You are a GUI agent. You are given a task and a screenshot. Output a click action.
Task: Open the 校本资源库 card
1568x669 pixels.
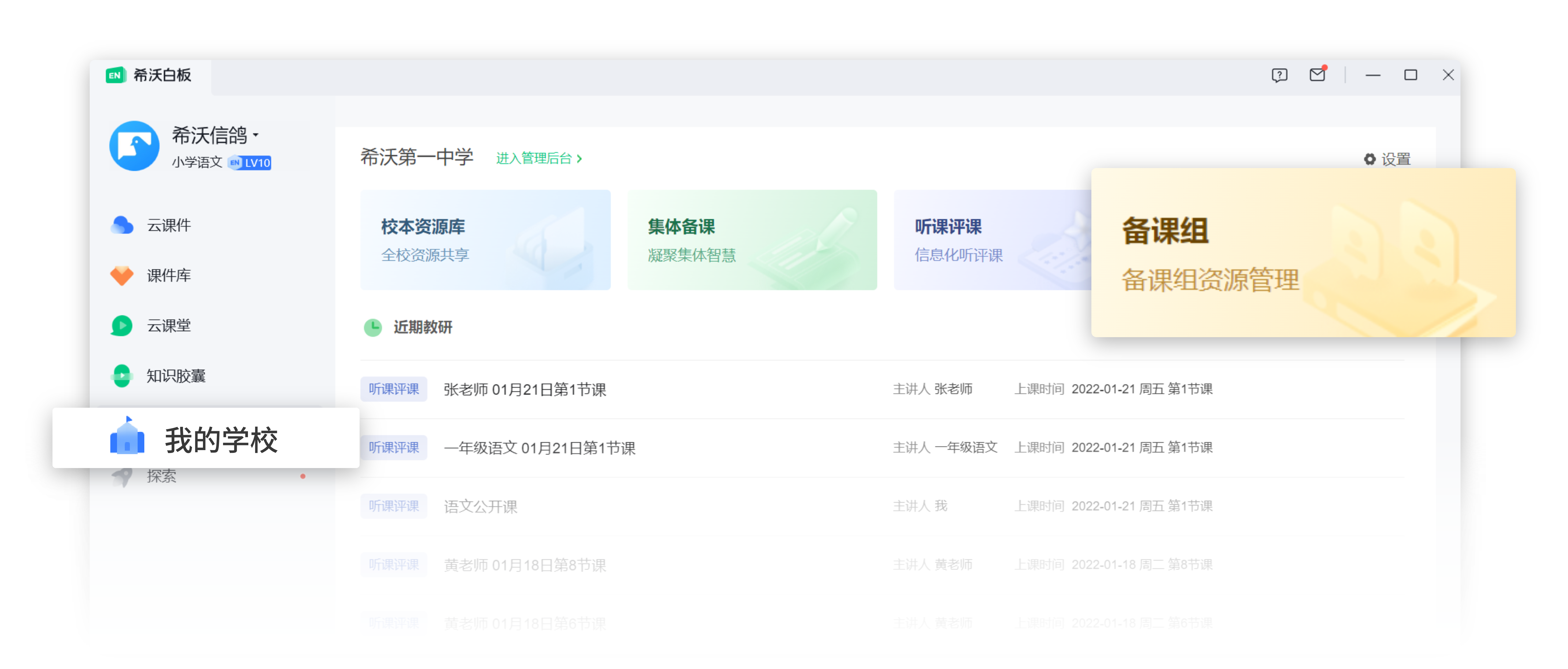click(485, 240)
